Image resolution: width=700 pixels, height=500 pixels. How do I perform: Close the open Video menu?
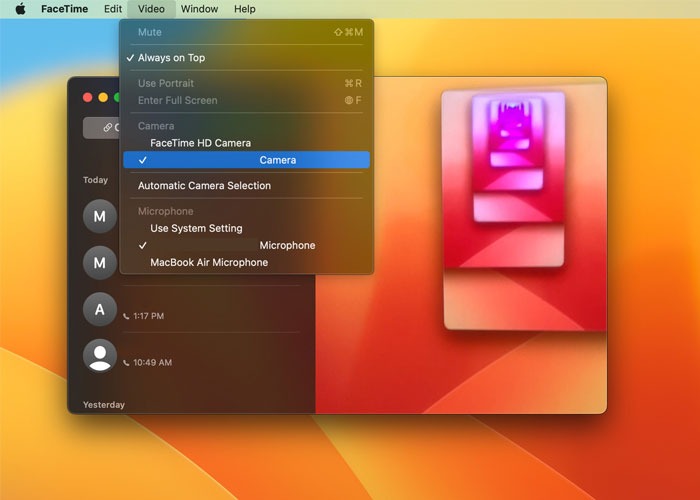(x=151, y=8)
